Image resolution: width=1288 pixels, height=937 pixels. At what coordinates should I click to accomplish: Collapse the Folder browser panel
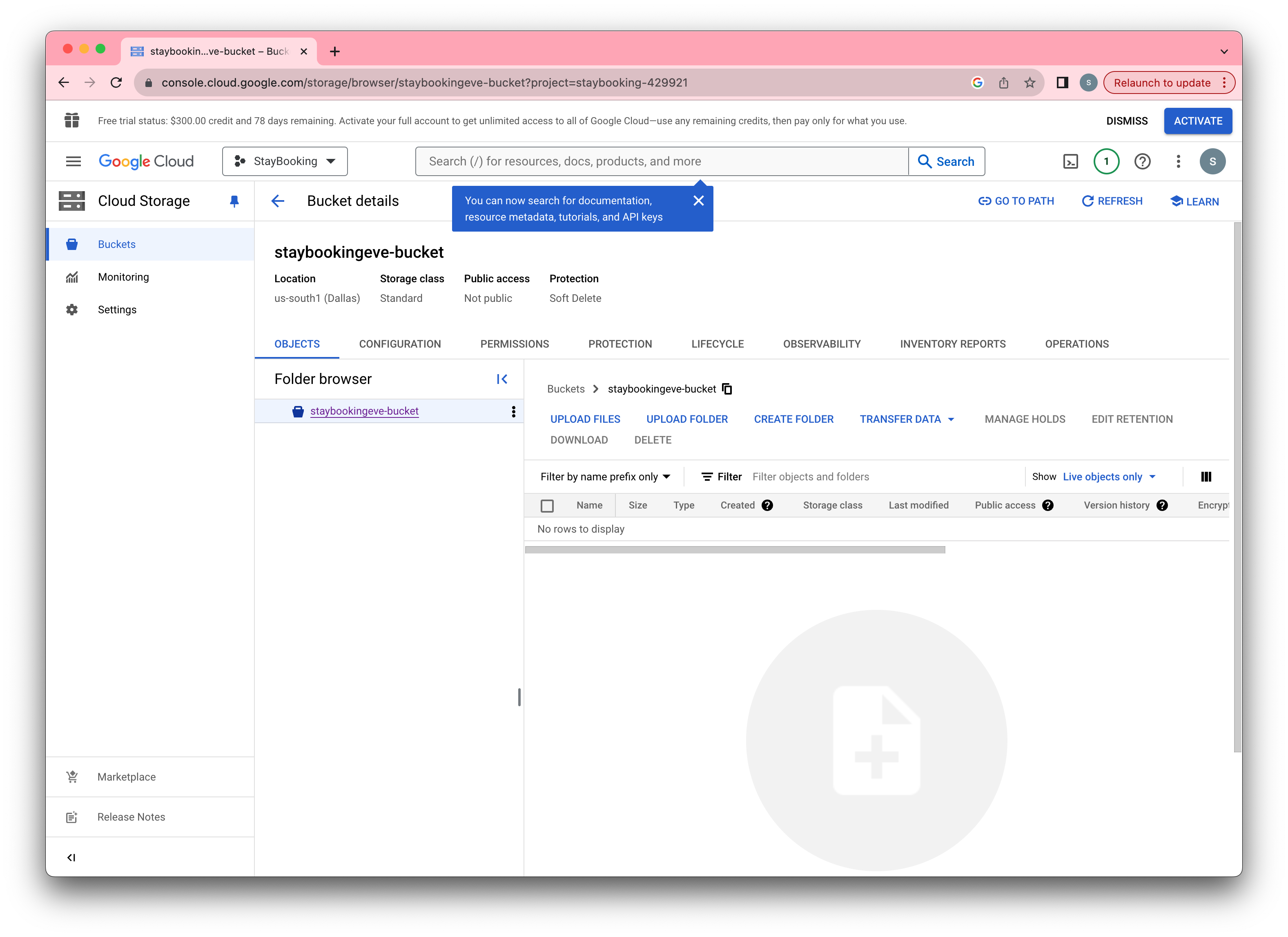coord(501,379)
